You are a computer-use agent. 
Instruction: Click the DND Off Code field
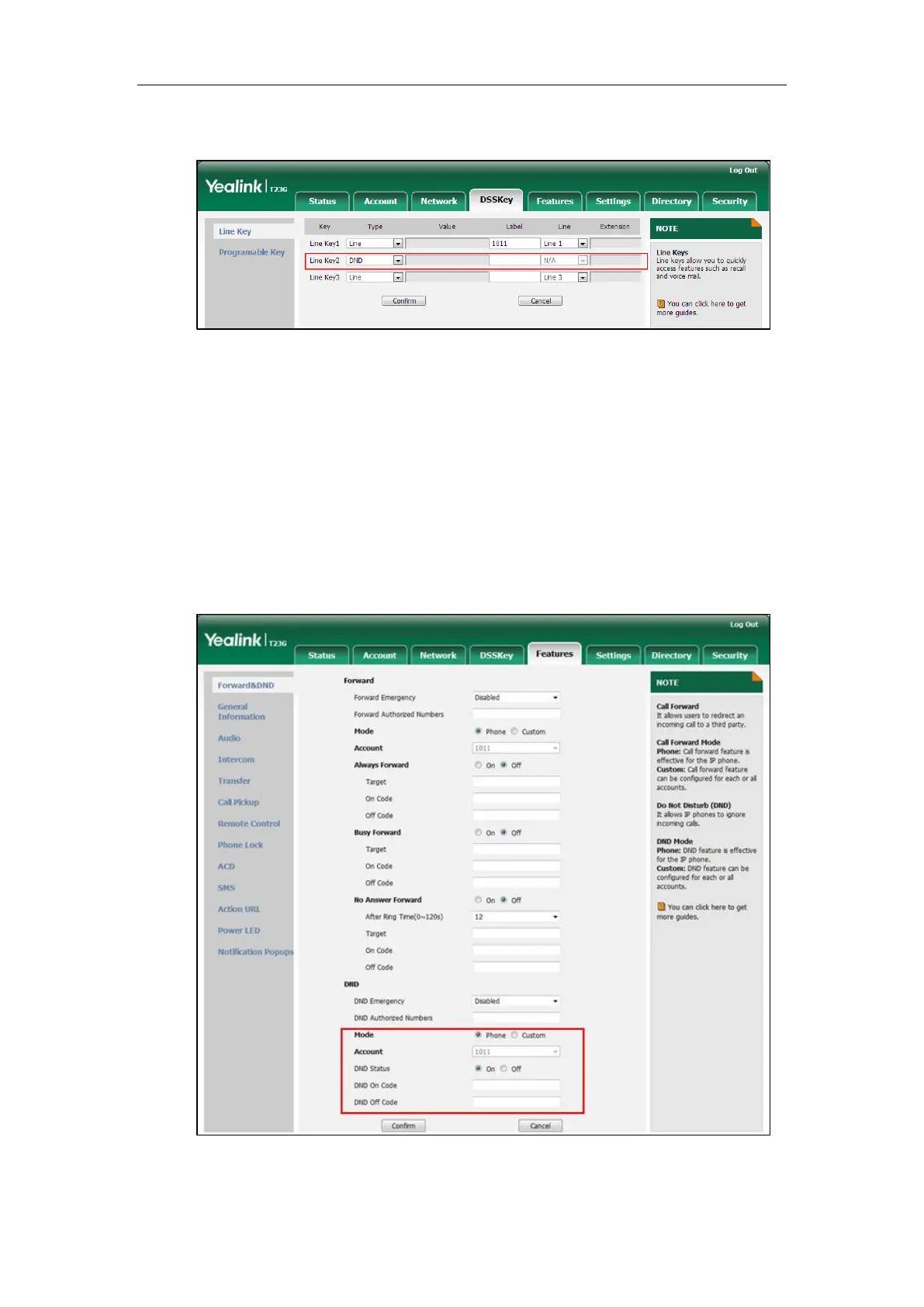pyautogui.click(x=516, y=1102)
